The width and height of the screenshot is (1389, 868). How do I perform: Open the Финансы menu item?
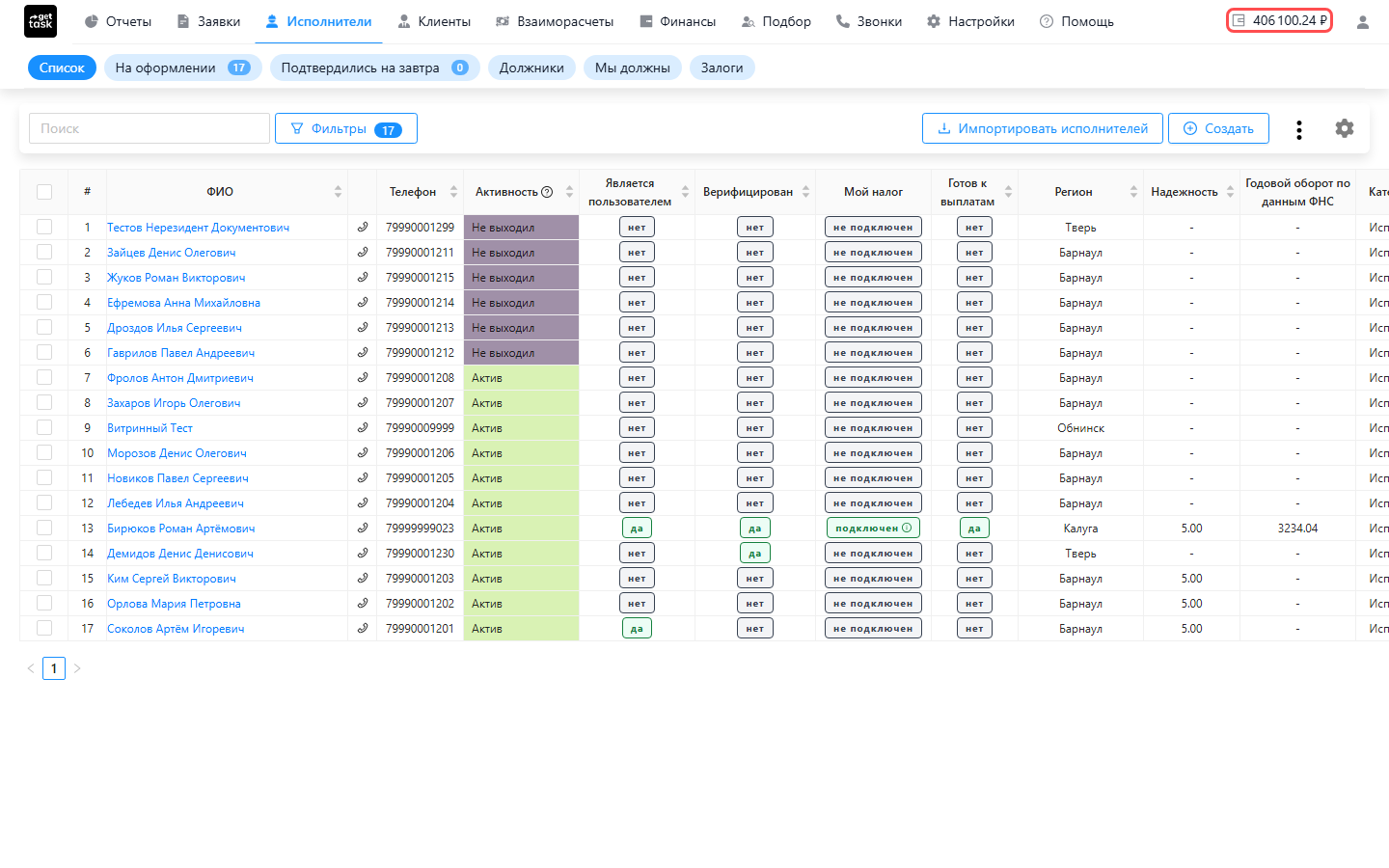[x=678, y=21]
